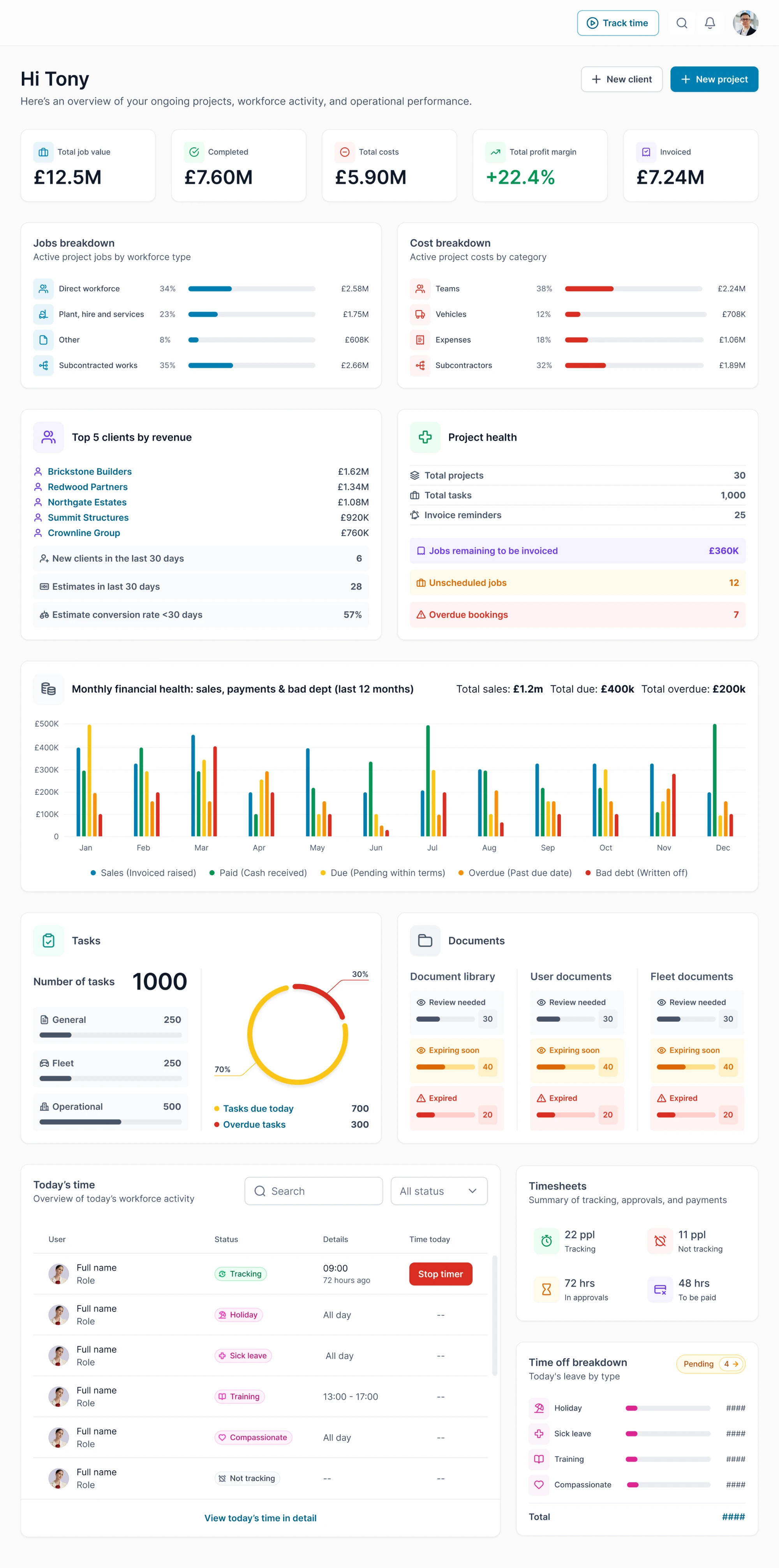
Task: Toggle Due (Pending within terms) legend item
Action: [x=383, y=873]
